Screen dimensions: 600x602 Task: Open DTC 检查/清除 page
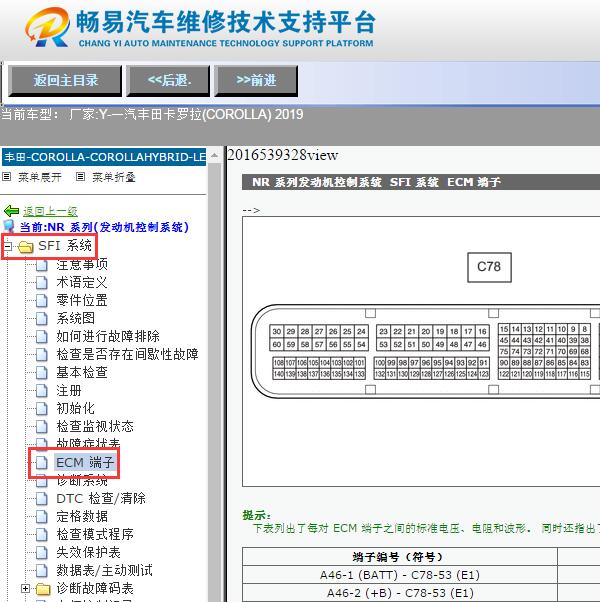(x=101, y=498)
